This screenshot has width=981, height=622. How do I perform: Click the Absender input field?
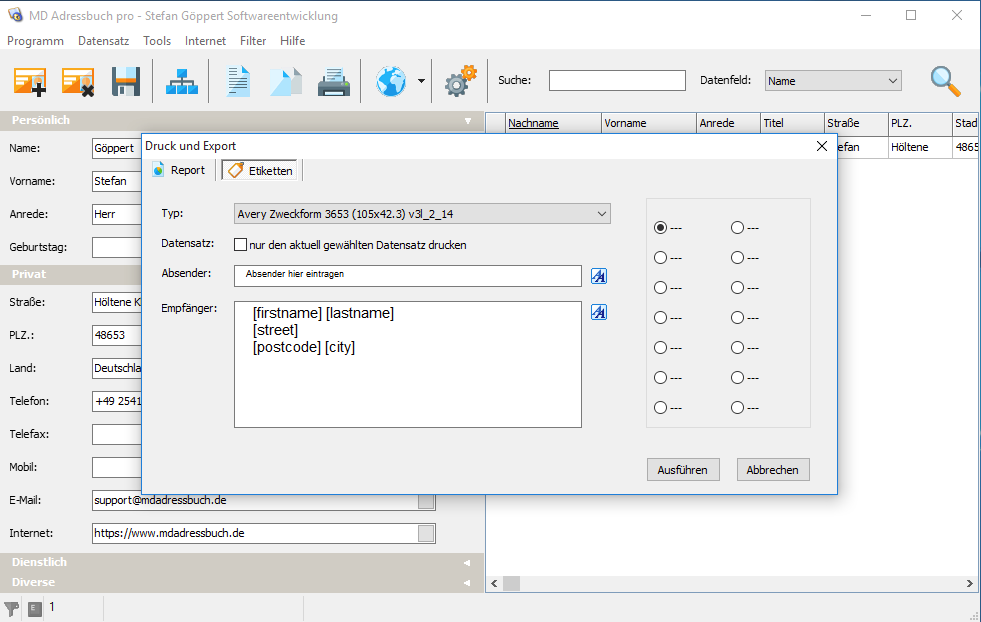point(407,275)
